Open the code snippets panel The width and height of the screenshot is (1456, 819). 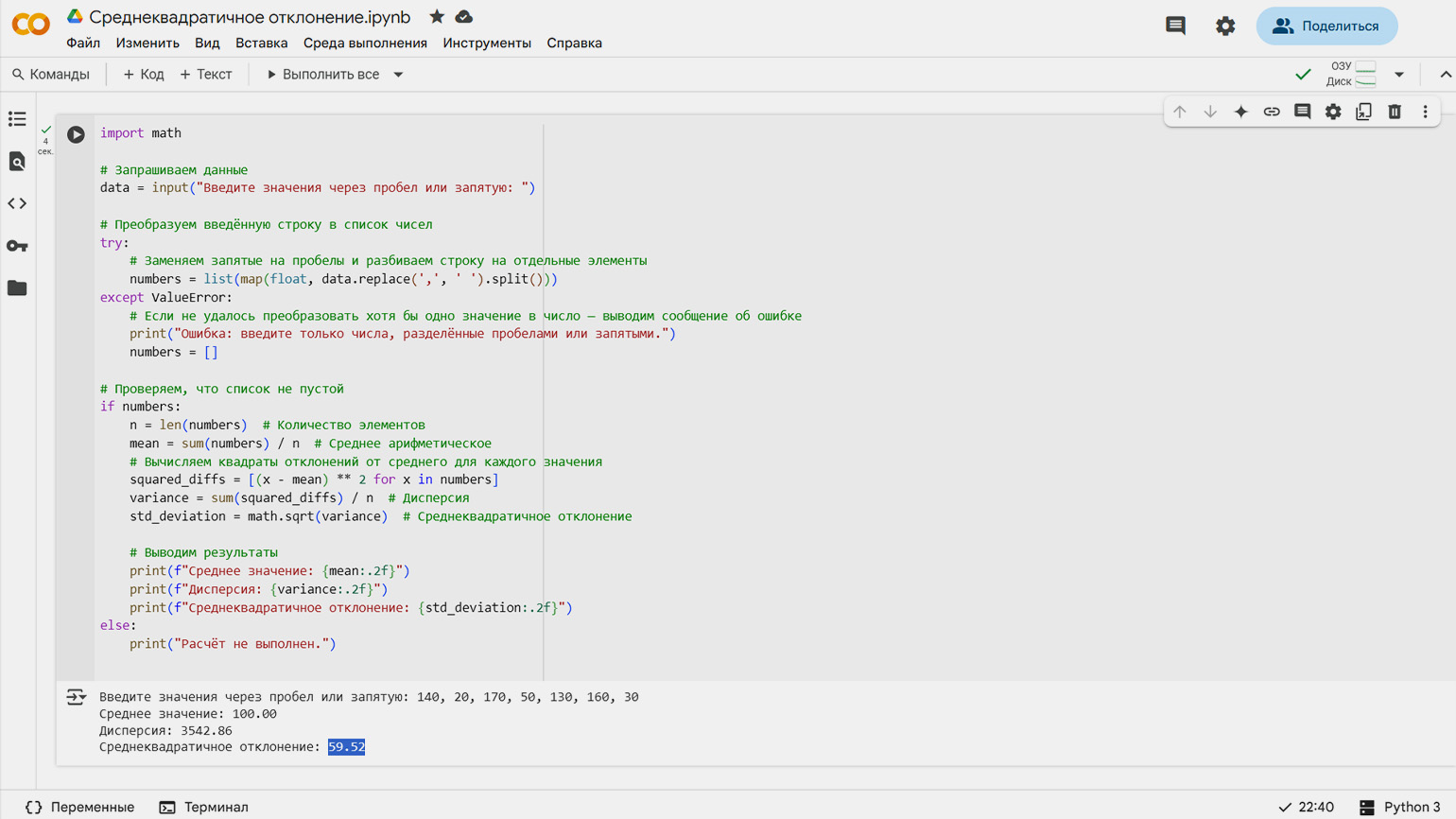(17, 203)
